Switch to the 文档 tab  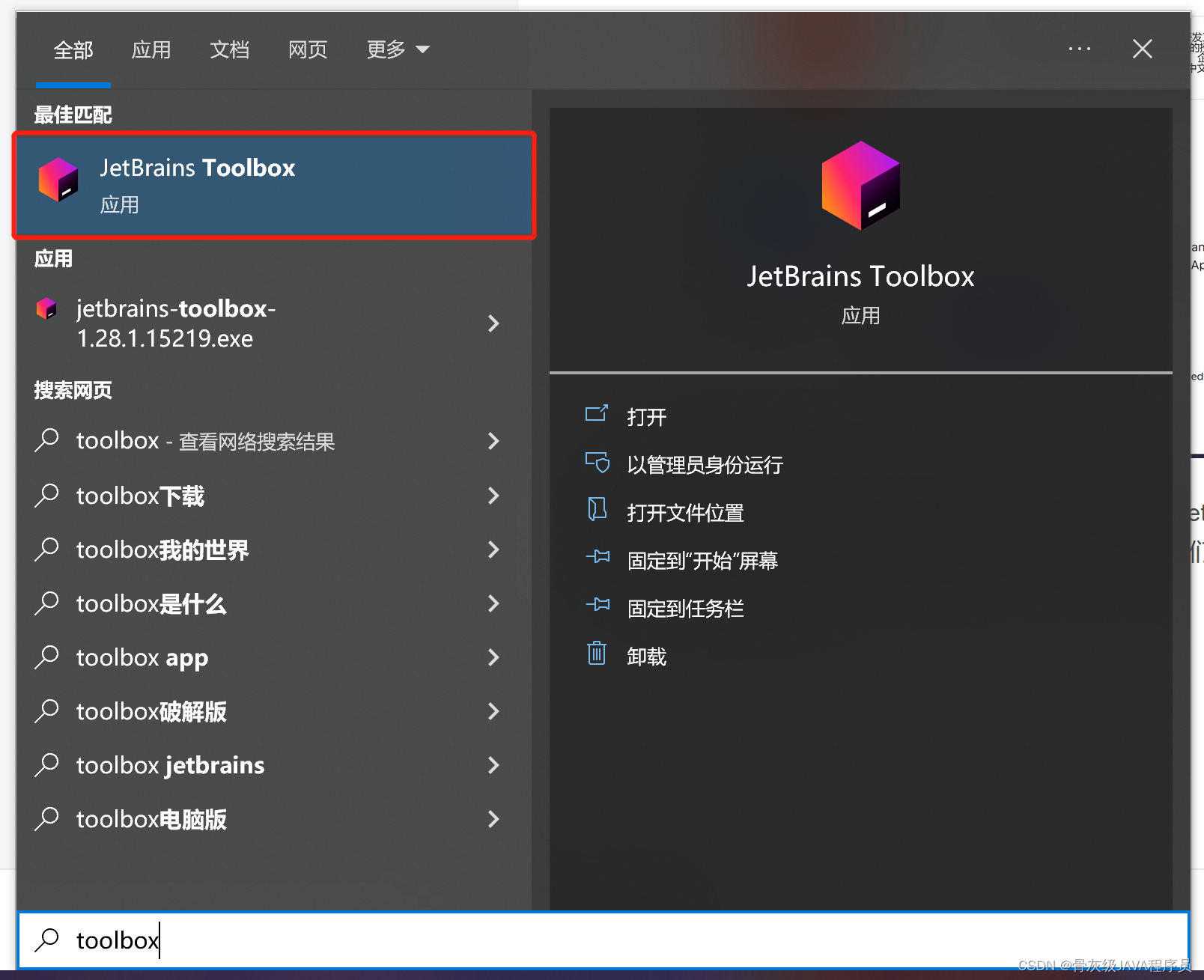click(229, 50)
